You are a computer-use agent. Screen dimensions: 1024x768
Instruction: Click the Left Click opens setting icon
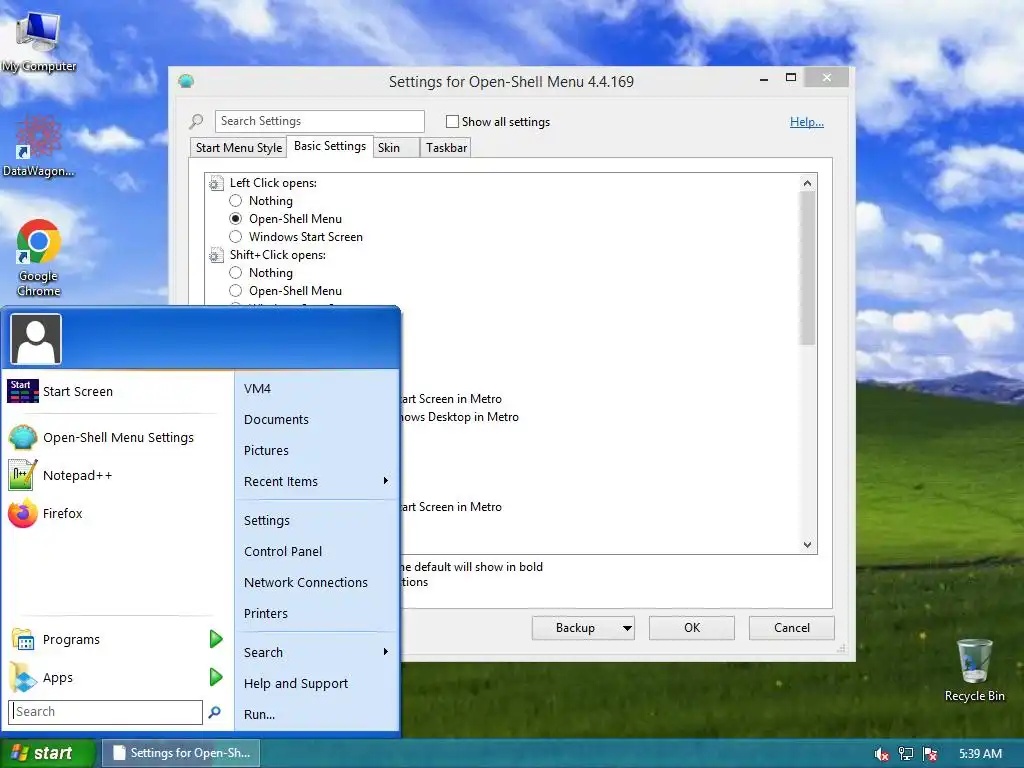pos(216,184)
